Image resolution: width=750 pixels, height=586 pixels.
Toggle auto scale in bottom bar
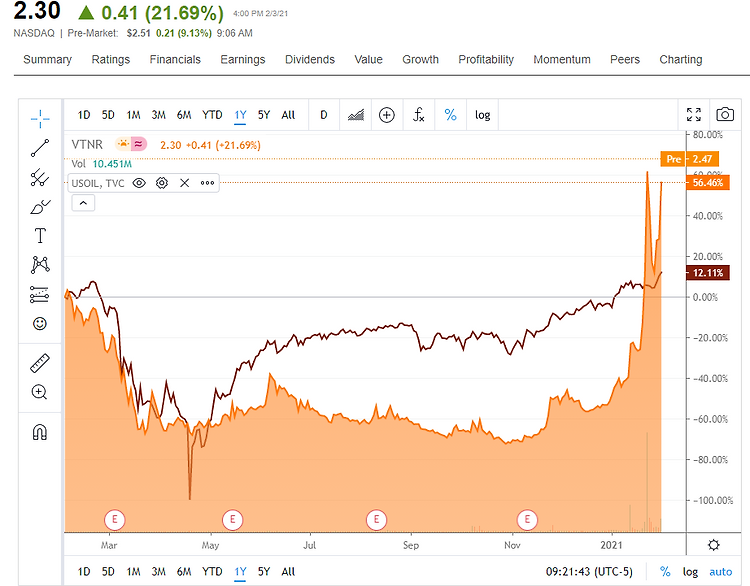click(x=720, y=572)
